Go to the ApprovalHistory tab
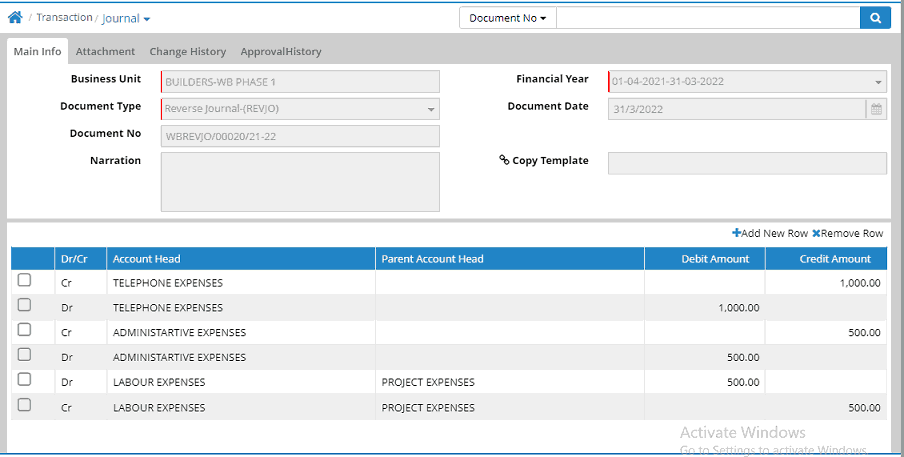The width and height of the screenshot is (904, 457). point(280,51)
